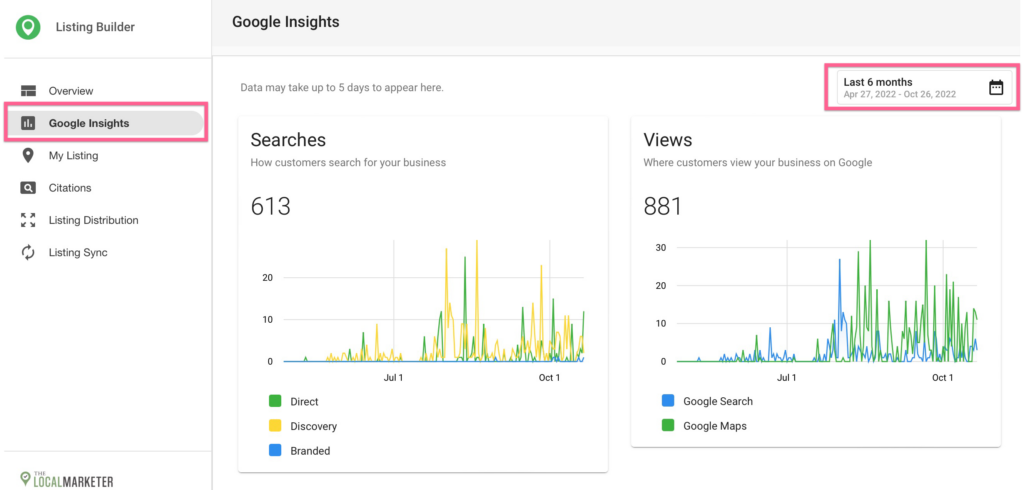Click the green Direct legend swatch
This screenshot has height=490, width=1024.
pyautogui.click(x=275, y=401)
